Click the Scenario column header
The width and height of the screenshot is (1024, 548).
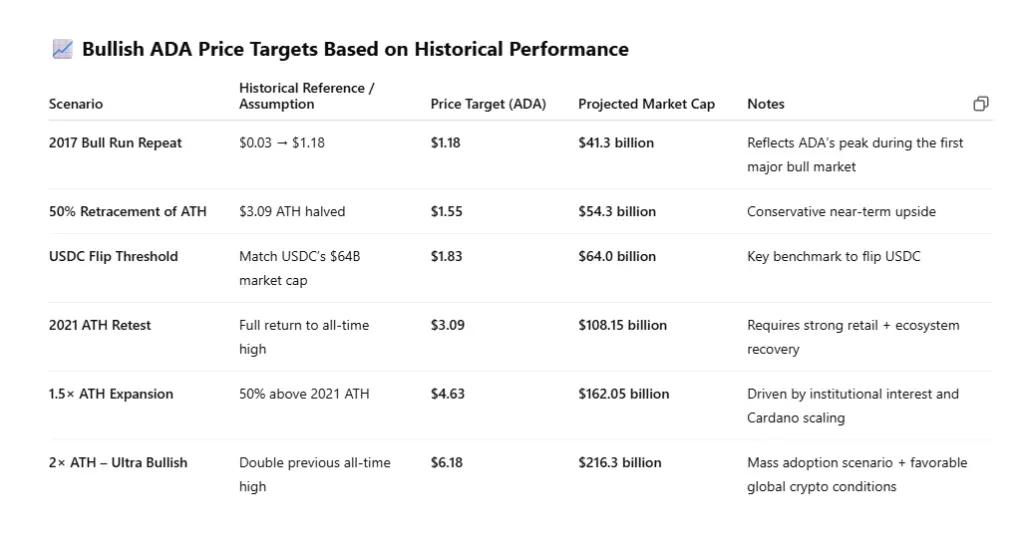(76, 104)
